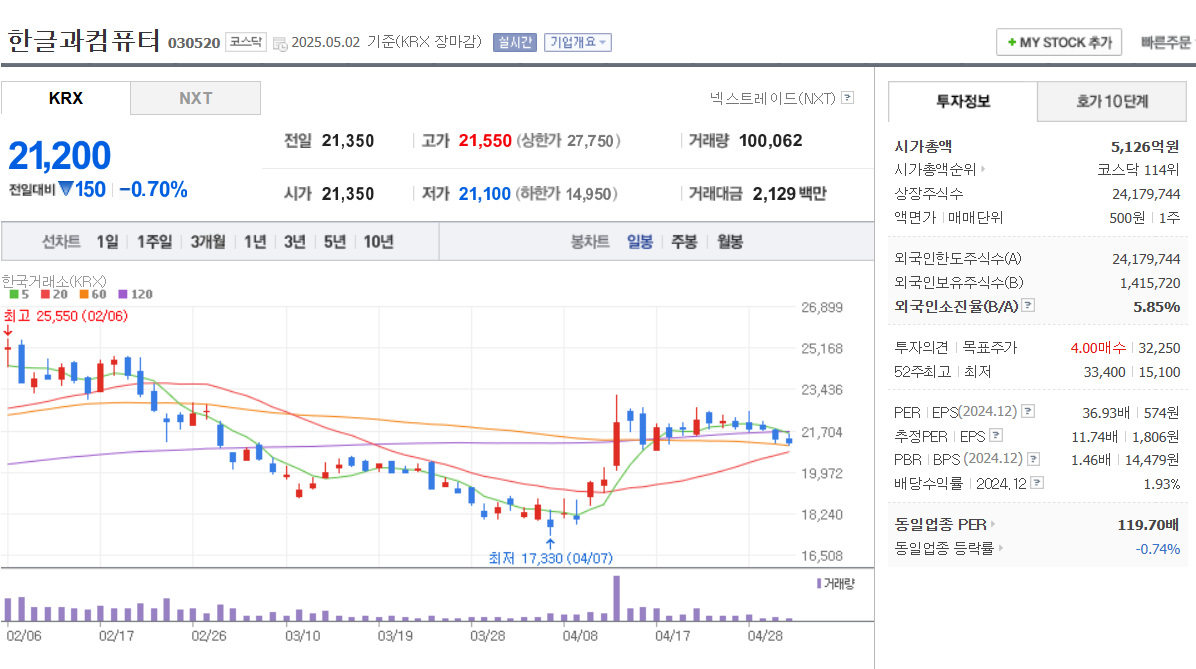The height and width of the screenshot is (669, 1196).
Task: Click the 추정PER|EPS help icon
Action: tap(996, 436)
